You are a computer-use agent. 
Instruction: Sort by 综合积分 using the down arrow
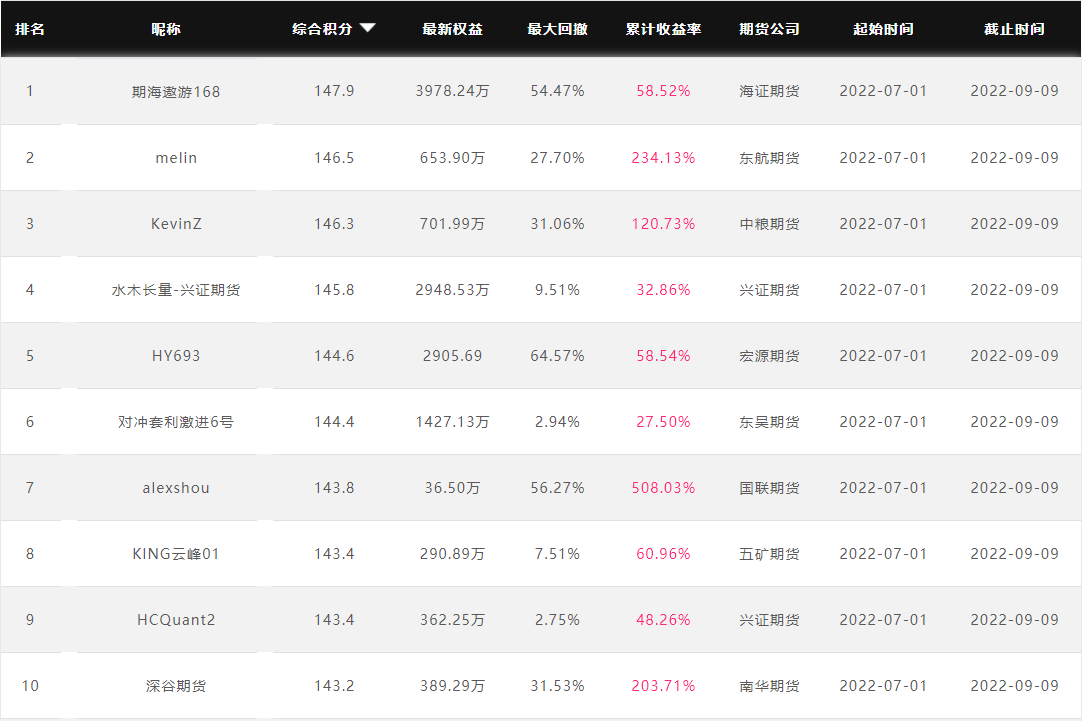368,28
